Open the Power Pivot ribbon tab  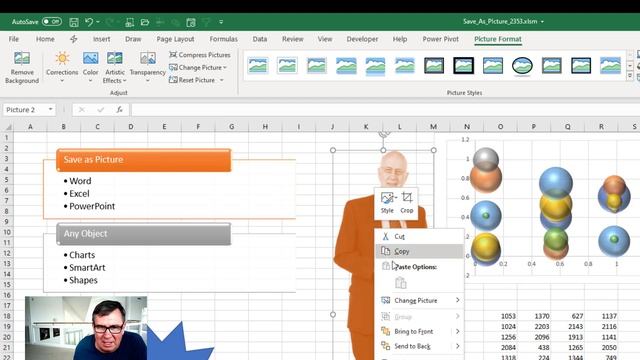440,39
